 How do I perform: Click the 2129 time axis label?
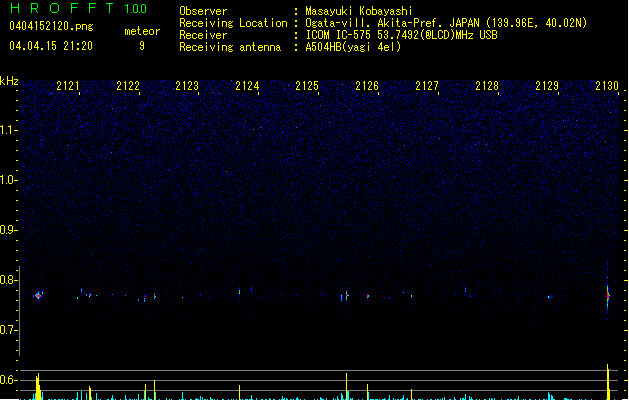[547, 86]
